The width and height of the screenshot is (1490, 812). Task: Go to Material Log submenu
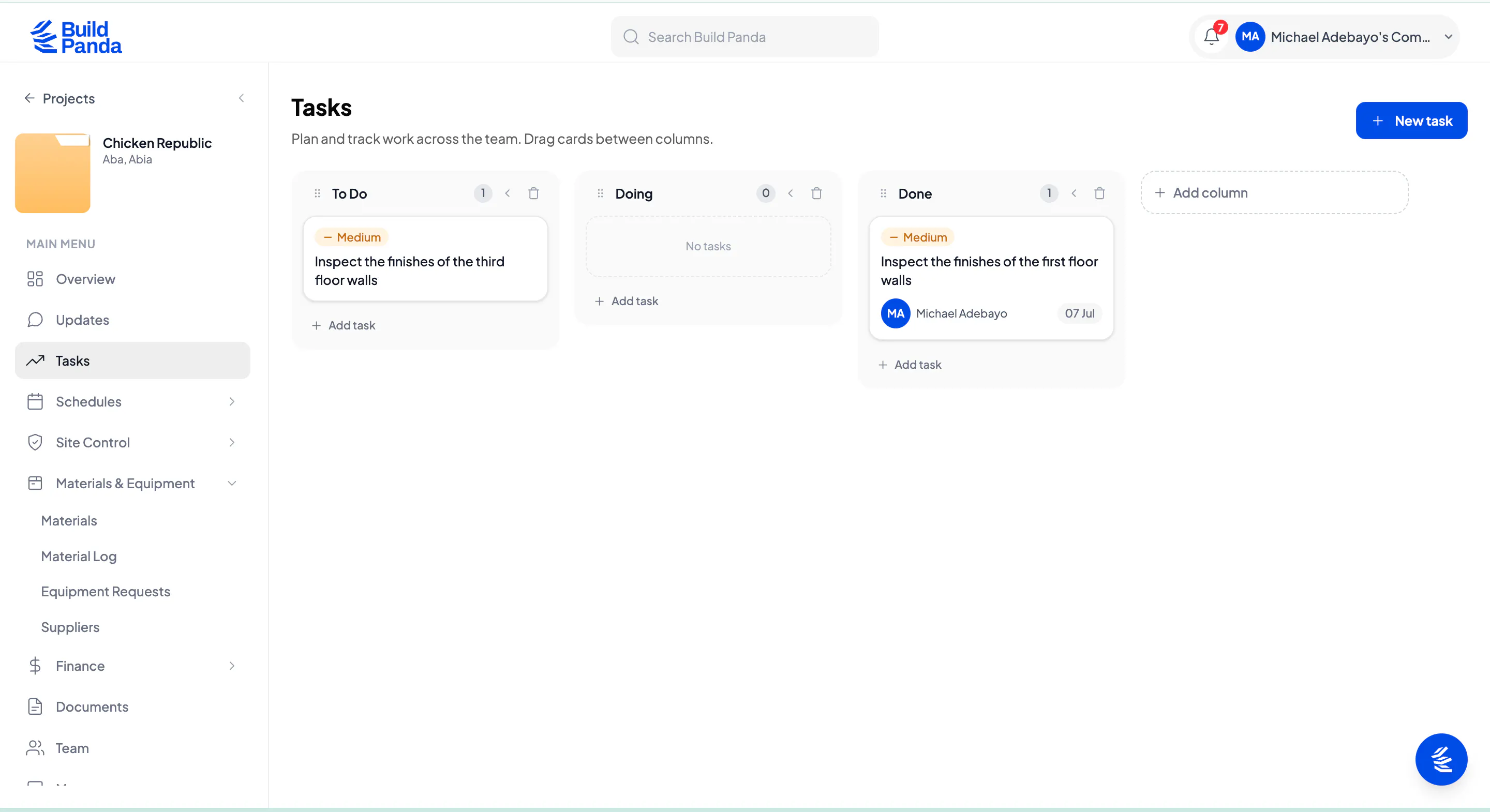click(x=79, y=556)
